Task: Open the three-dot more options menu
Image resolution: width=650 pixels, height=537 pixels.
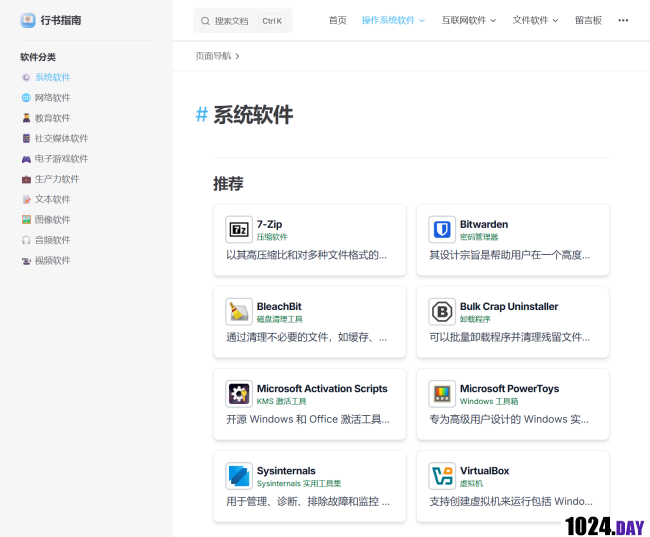Action: 624,20
